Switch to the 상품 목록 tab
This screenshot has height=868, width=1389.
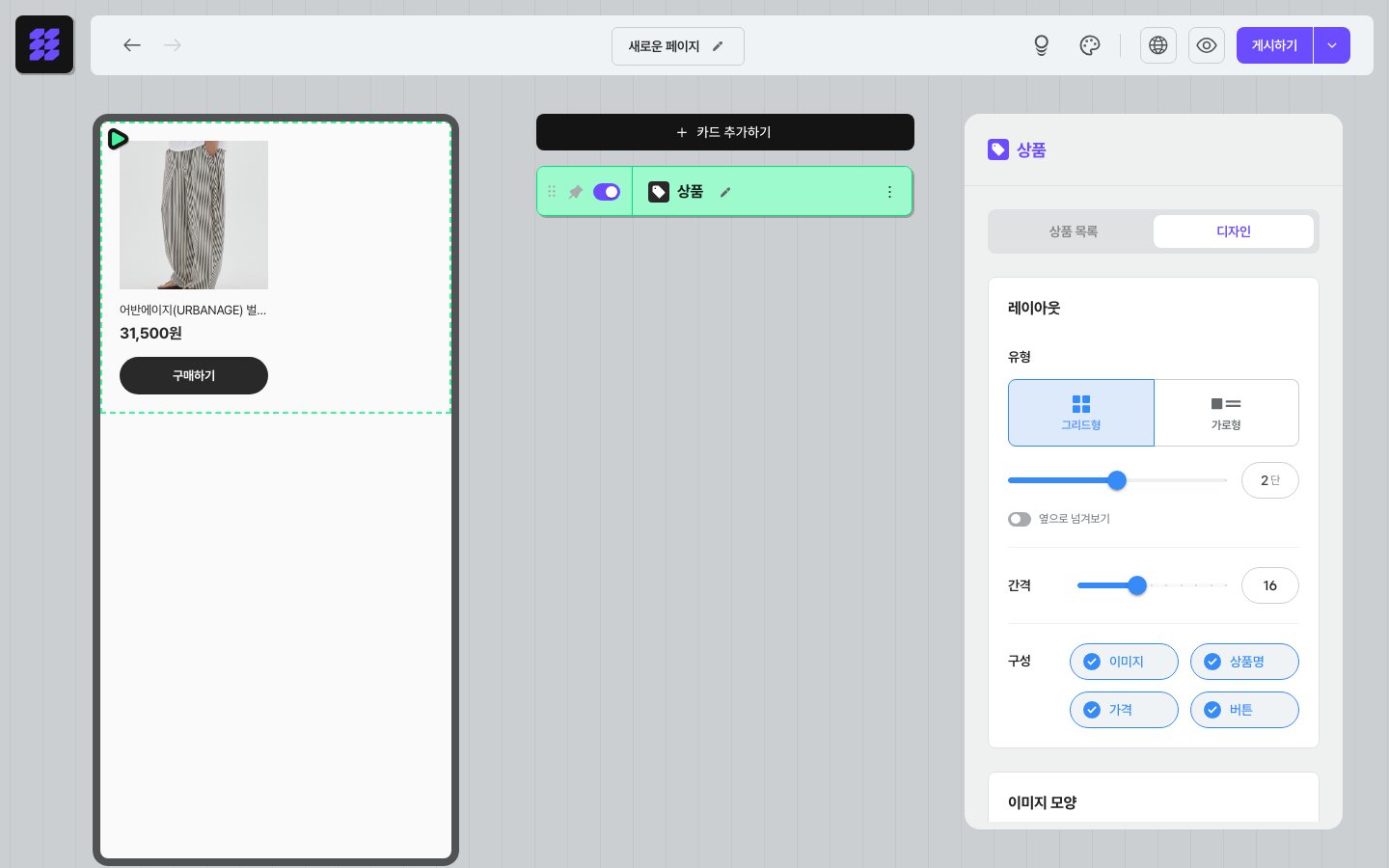point(1073,231)
